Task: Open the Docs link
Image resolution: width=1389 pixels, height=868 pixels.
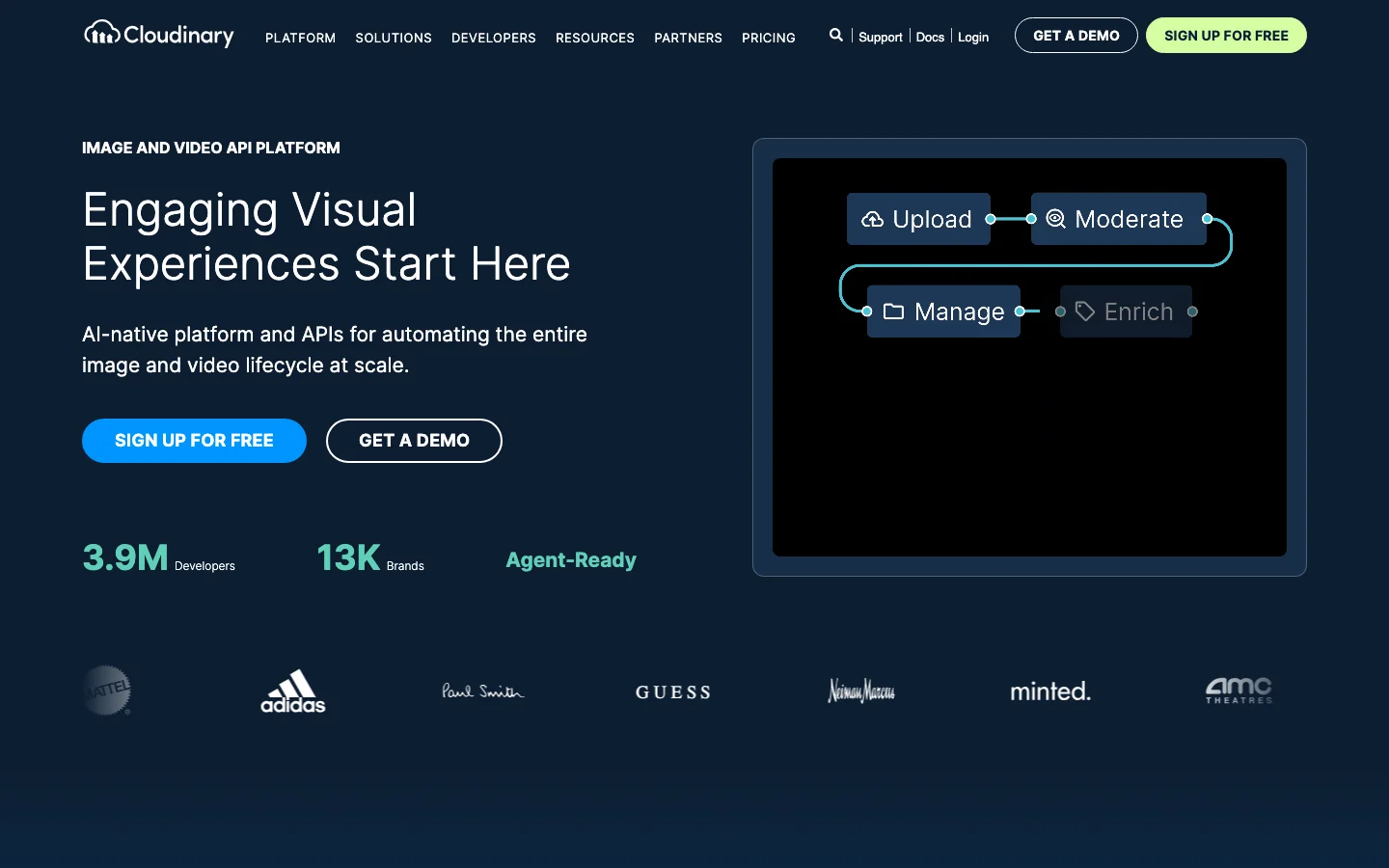Action: pyautogui.click(x=930, y=37)
